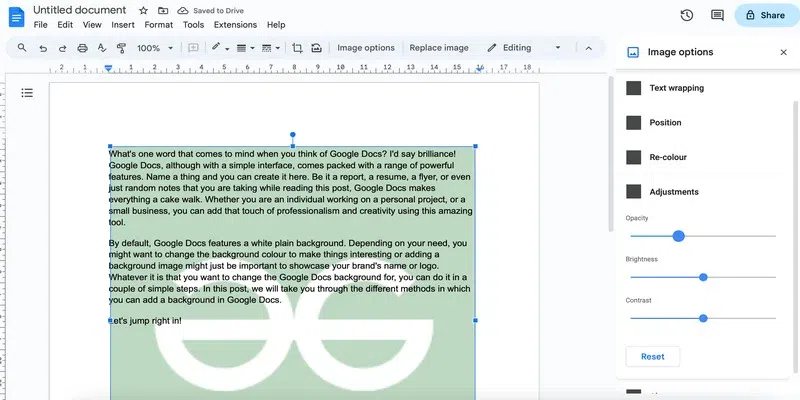
Task: Click the border dash icon
Action: pos(266,48)
